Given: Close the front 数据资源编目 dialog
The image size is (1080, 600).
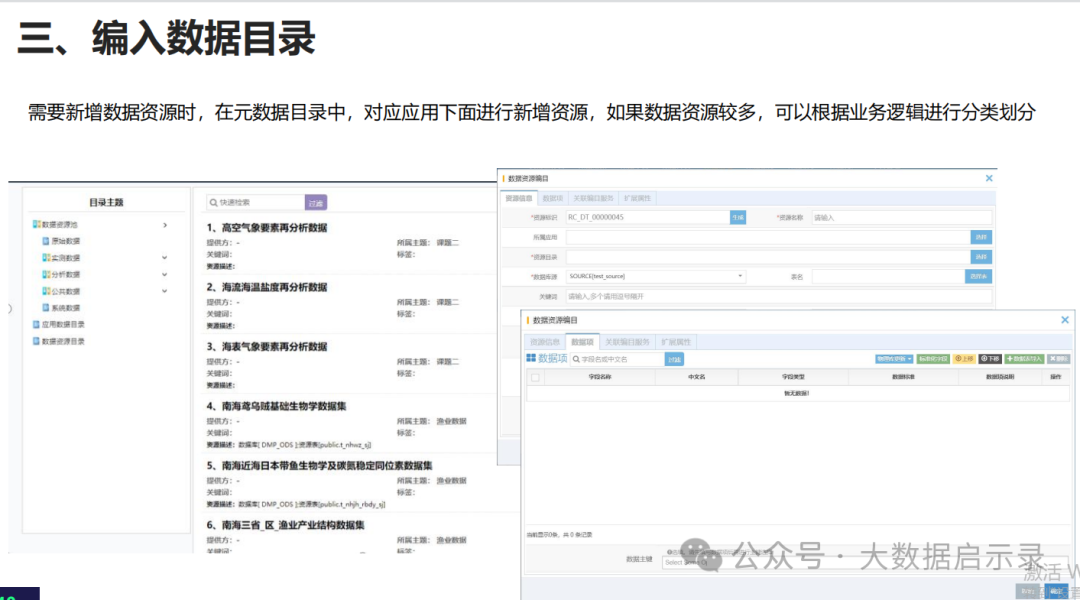Looking at the screenshot, I should pos(1065,320).
